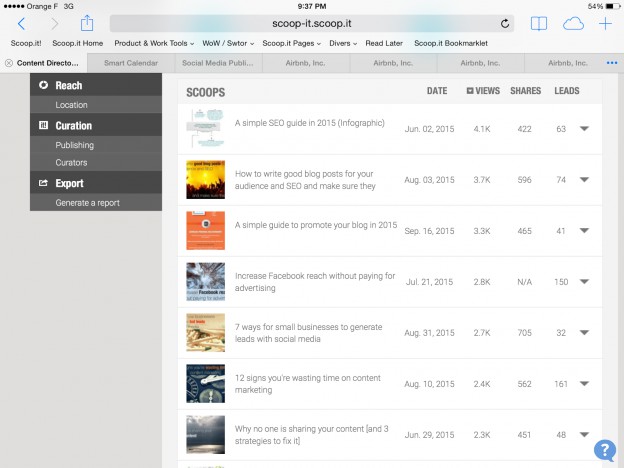Add a new tab with plus icon
The height and width of the screenshot is (468, 624).
coord(605,23)
